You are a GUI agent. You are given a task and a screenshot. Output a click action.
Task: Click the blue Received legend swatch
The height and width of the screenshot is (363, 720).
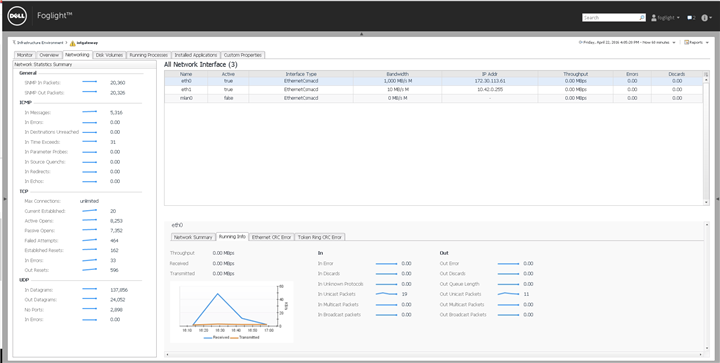[207, 338]
